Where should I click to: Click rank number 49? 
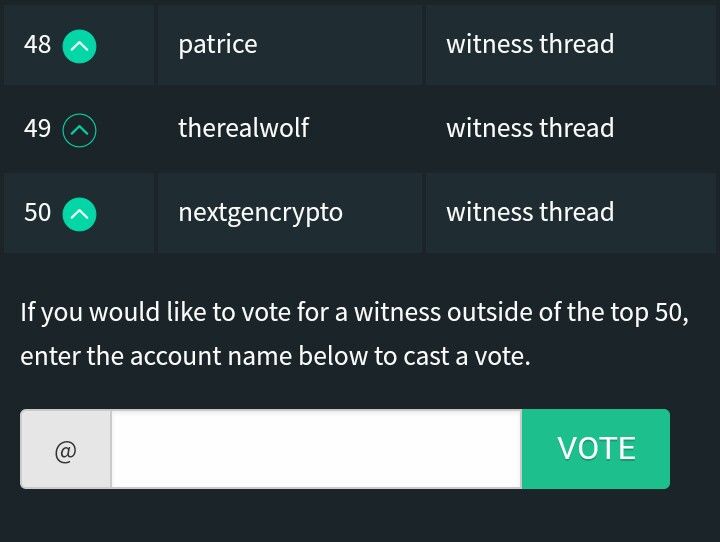[37, 129]
